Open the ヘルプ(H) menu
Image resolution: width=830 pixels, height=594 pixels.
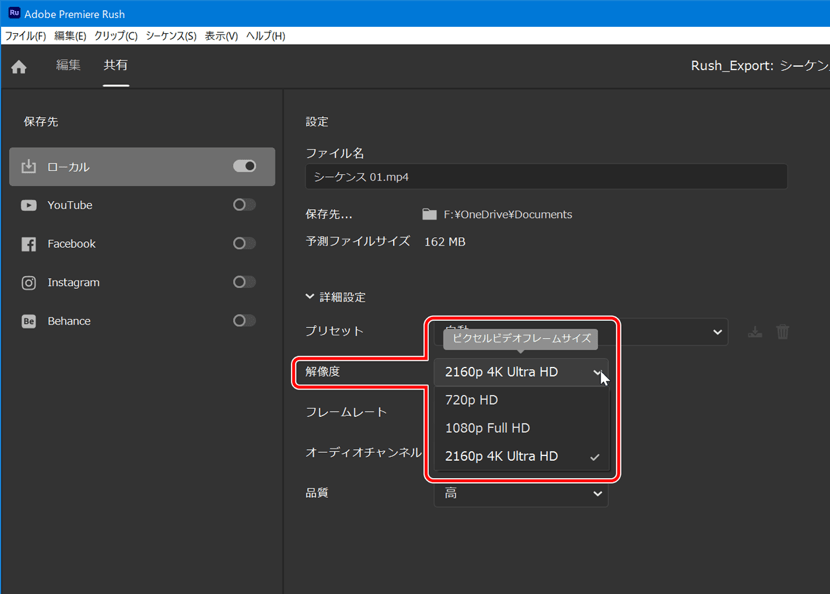tap(266, 36)
